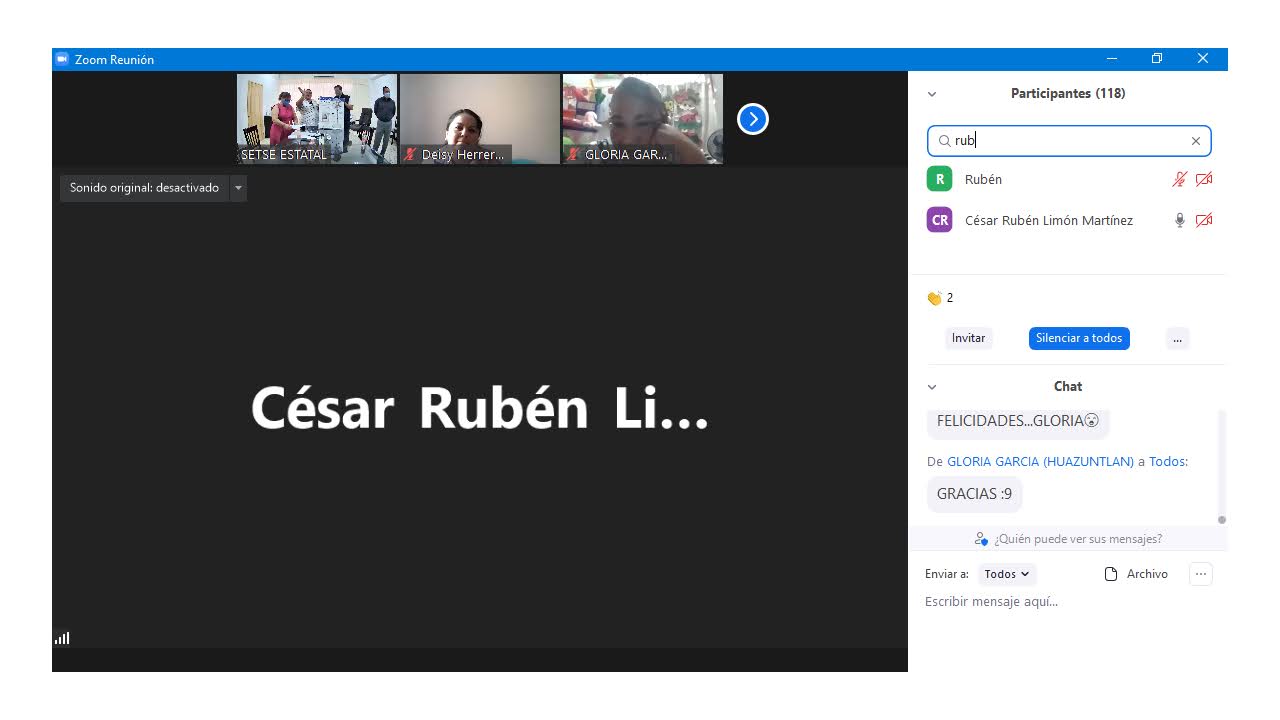Open the Enviar a Todos dropdown
Viewport: 1280px width, 720px height.
coord(1007,574)
